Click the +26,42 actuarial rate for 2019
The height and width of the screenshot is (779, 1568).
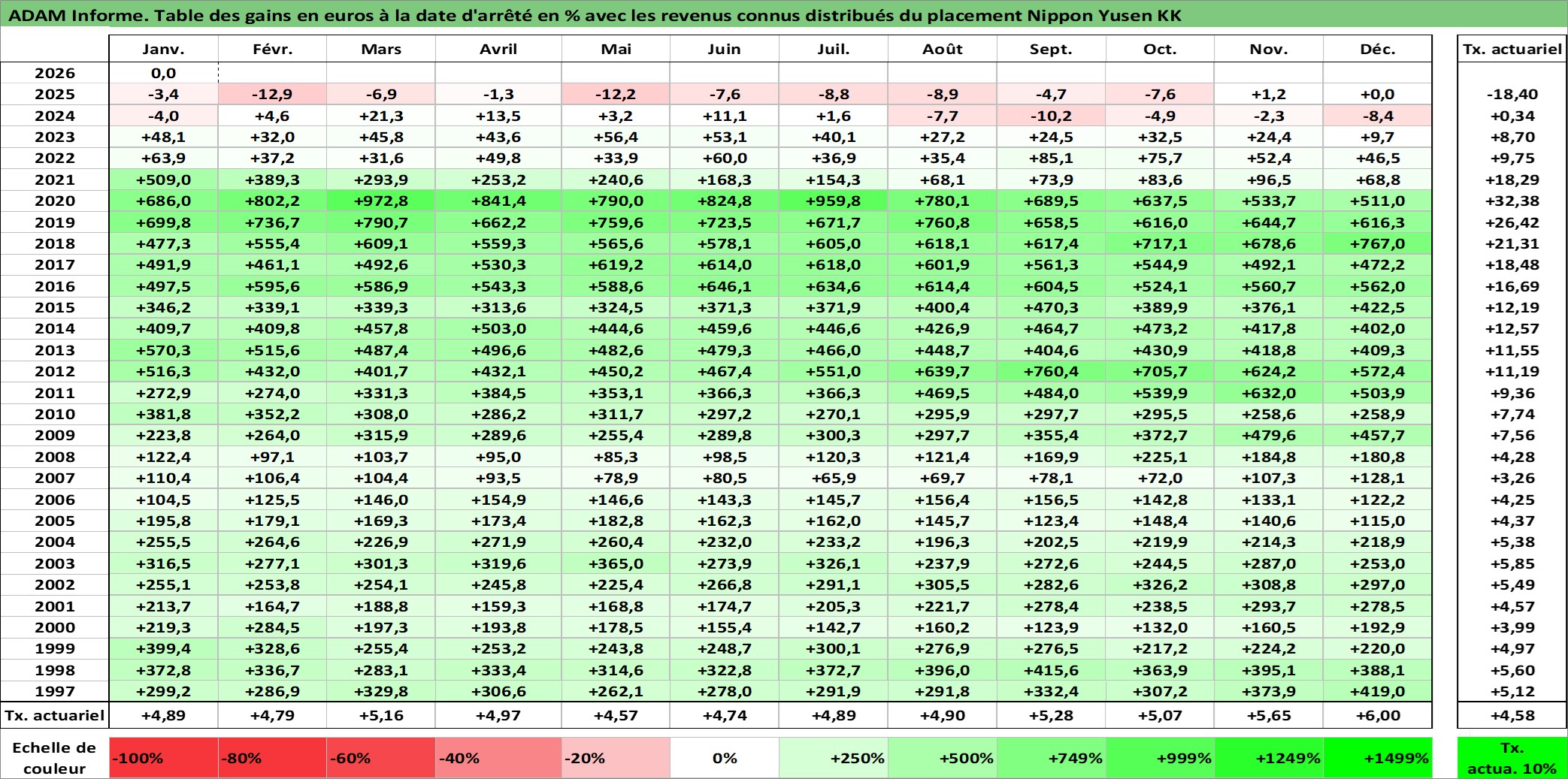point(1512,222)
